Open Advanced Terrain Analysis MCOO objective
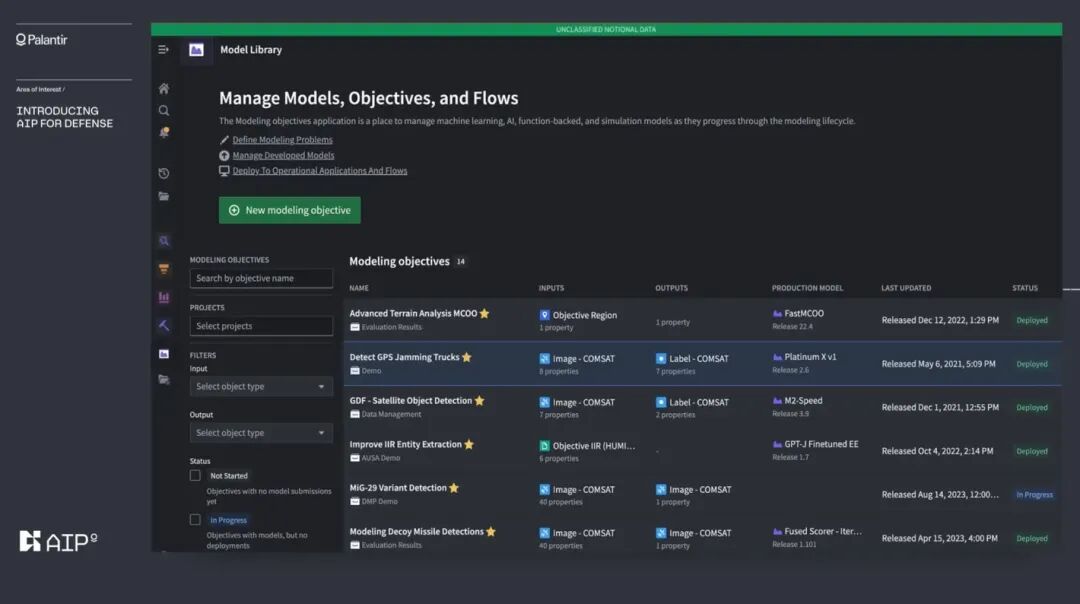This screenshot has width=1080, height=604. (x=413, y=313)
